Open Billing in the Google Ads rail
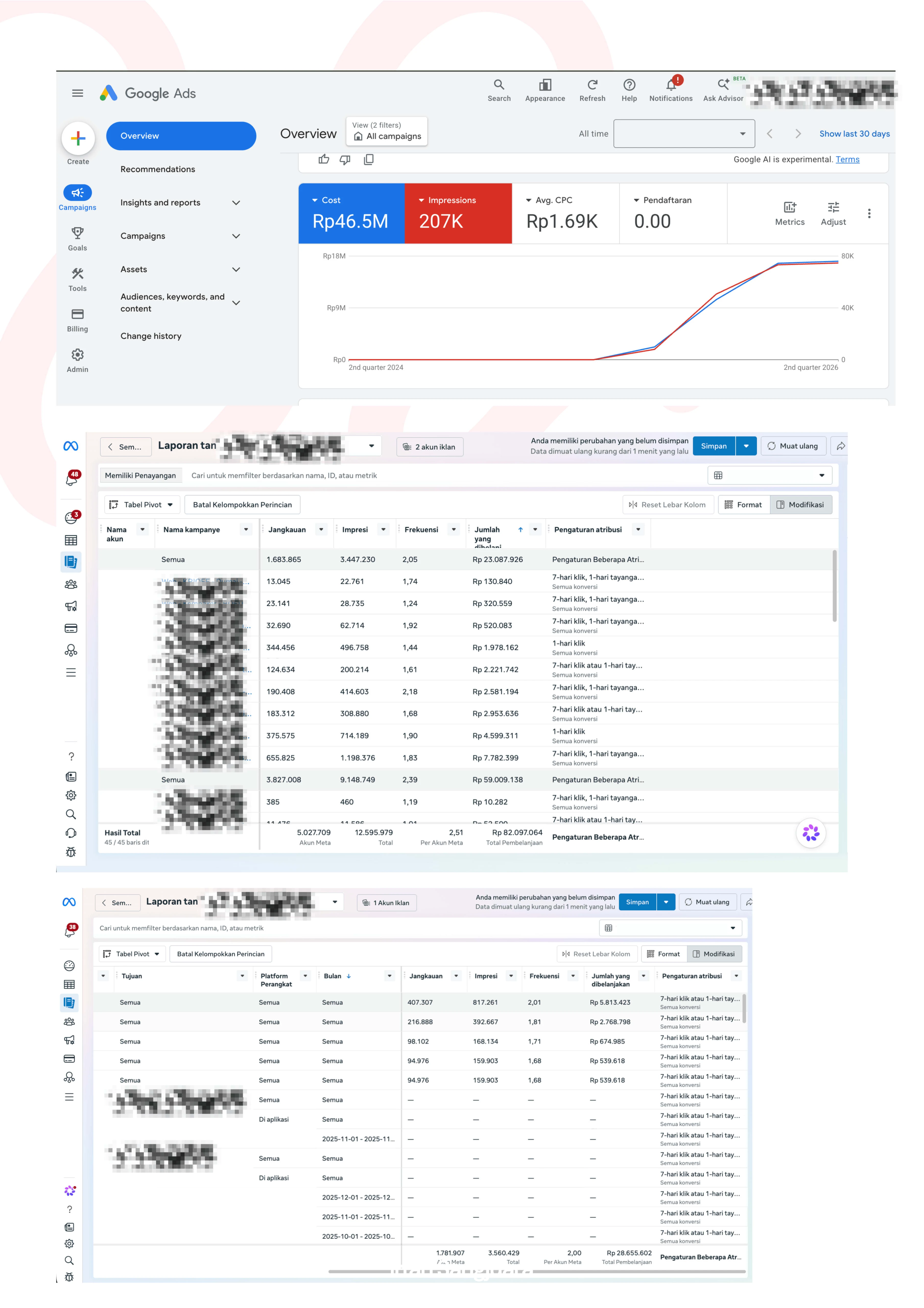 [77, 320]
